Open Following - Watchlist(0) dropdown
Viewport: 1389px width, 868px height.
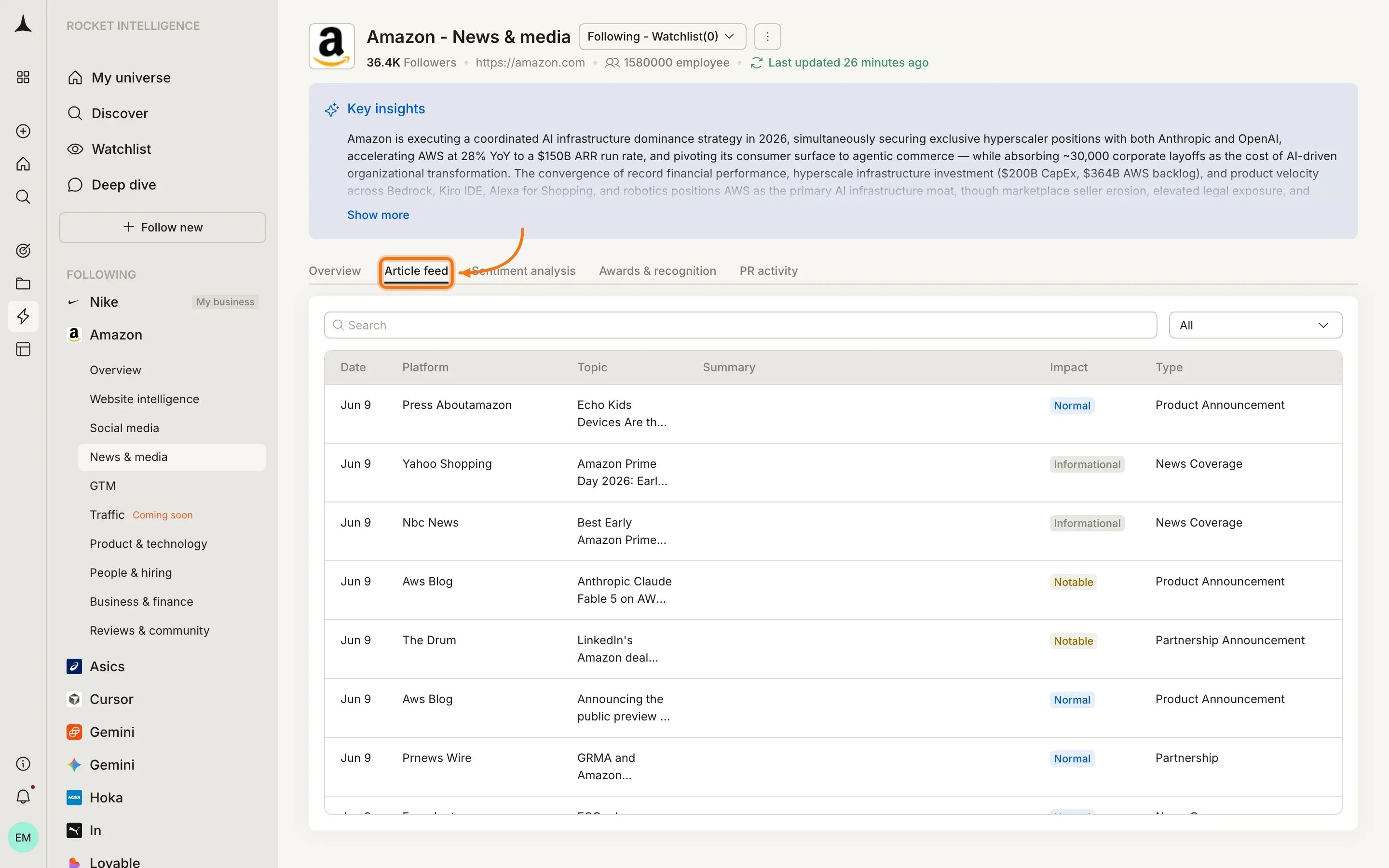pos(662,37)
